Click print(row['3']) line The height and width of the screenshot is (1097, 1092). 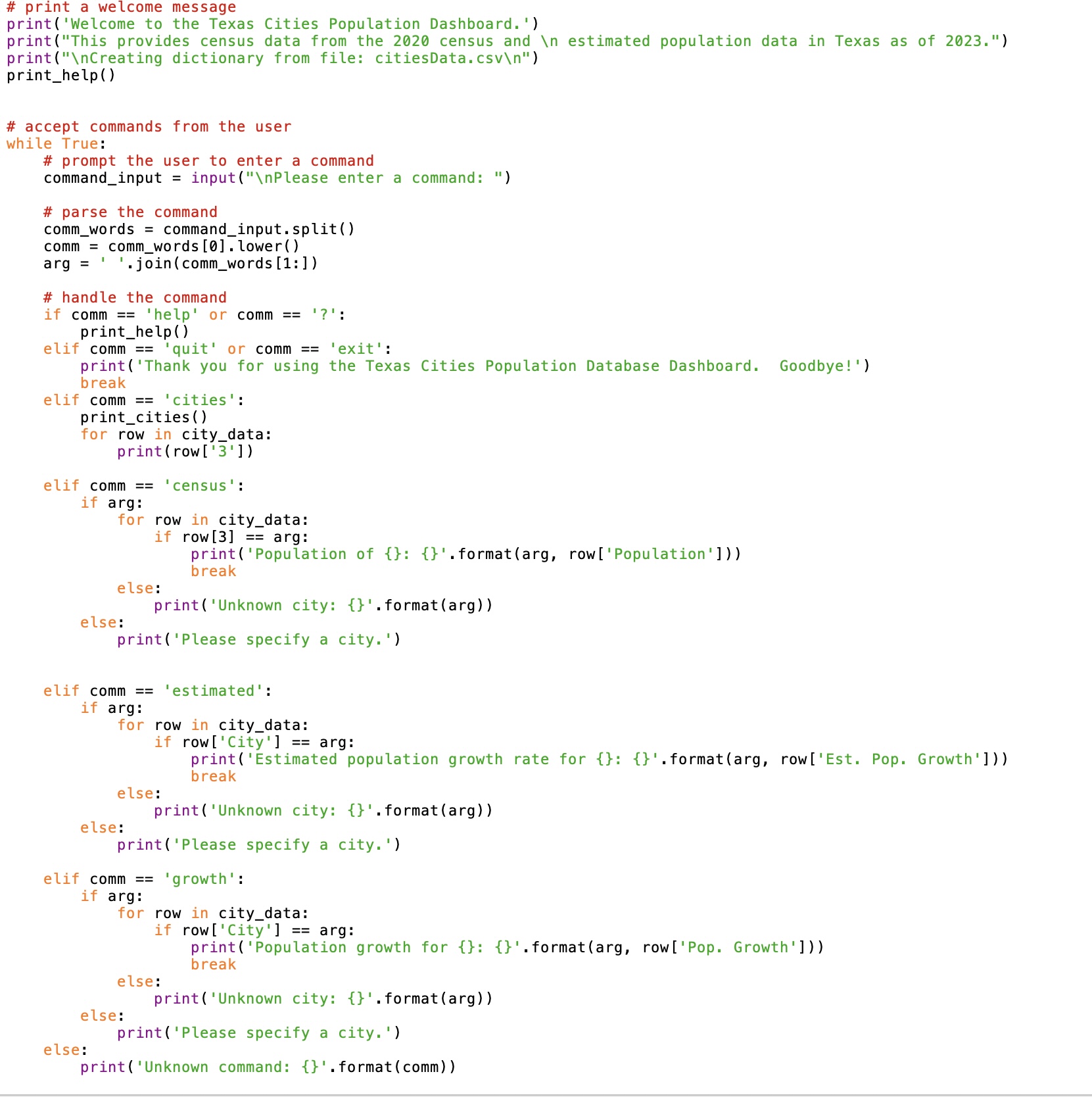(x=185, y=451)
